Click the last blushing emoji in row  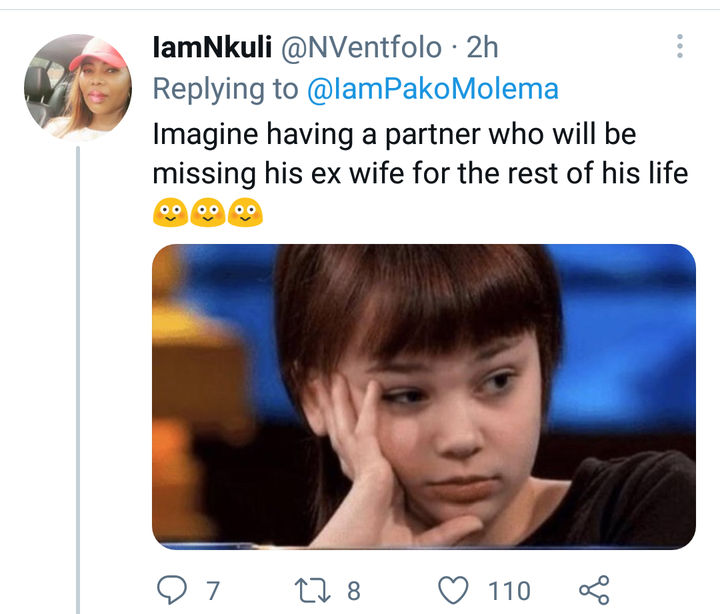click(x=245, y=212)
